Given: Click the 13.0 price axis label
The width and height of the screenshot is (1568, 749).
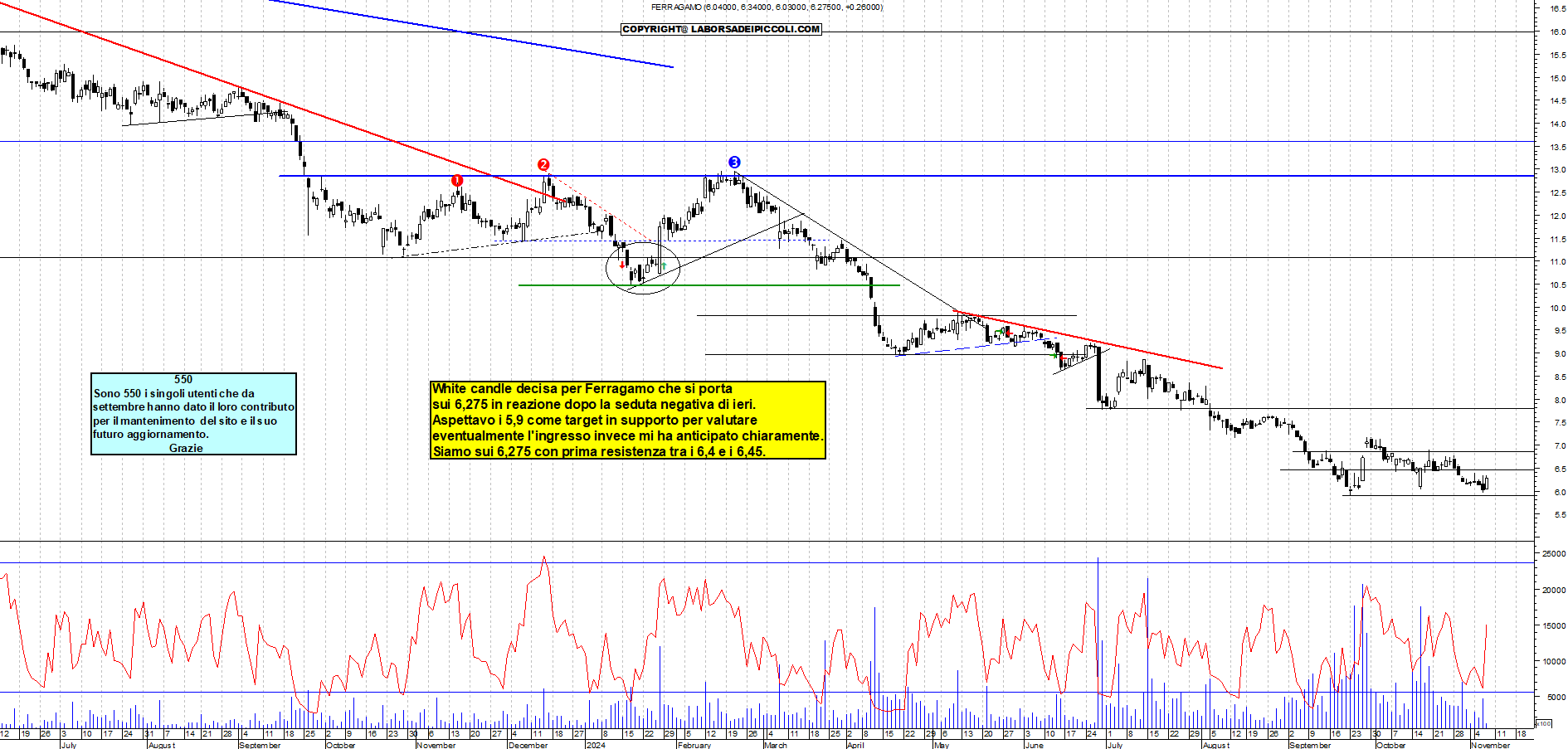Looking at the screenshot, I should 1558,170.
